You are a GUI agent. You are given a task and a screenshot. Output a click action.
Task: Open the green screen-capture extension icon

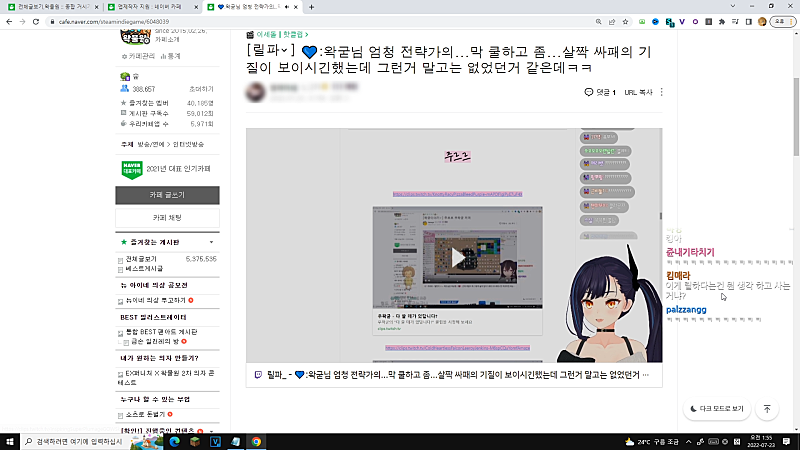tap(642, 22)
